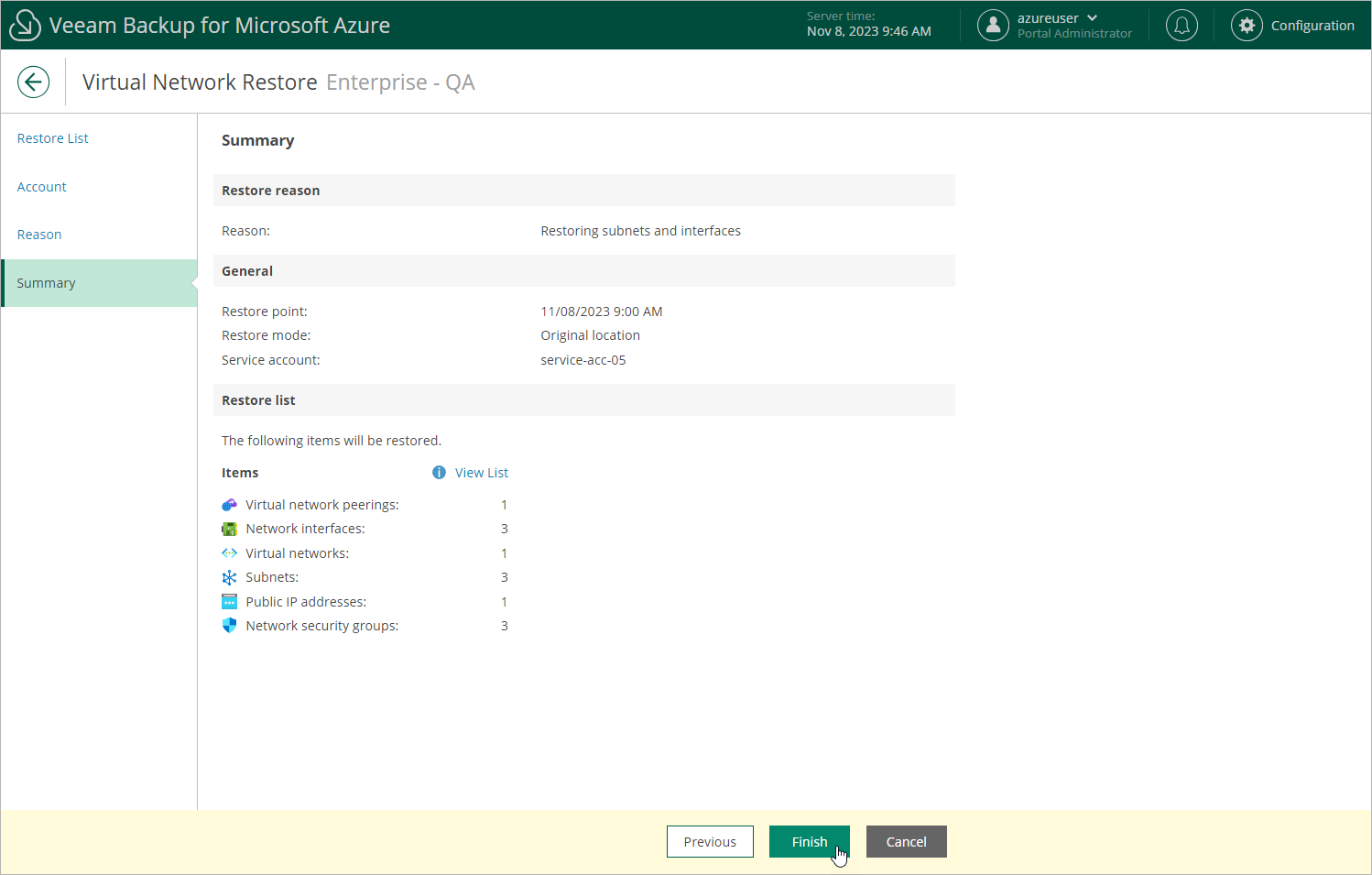Click the Public IP addresses label
The height and width of the screenshot is (875, 1372).
[306, 602]
